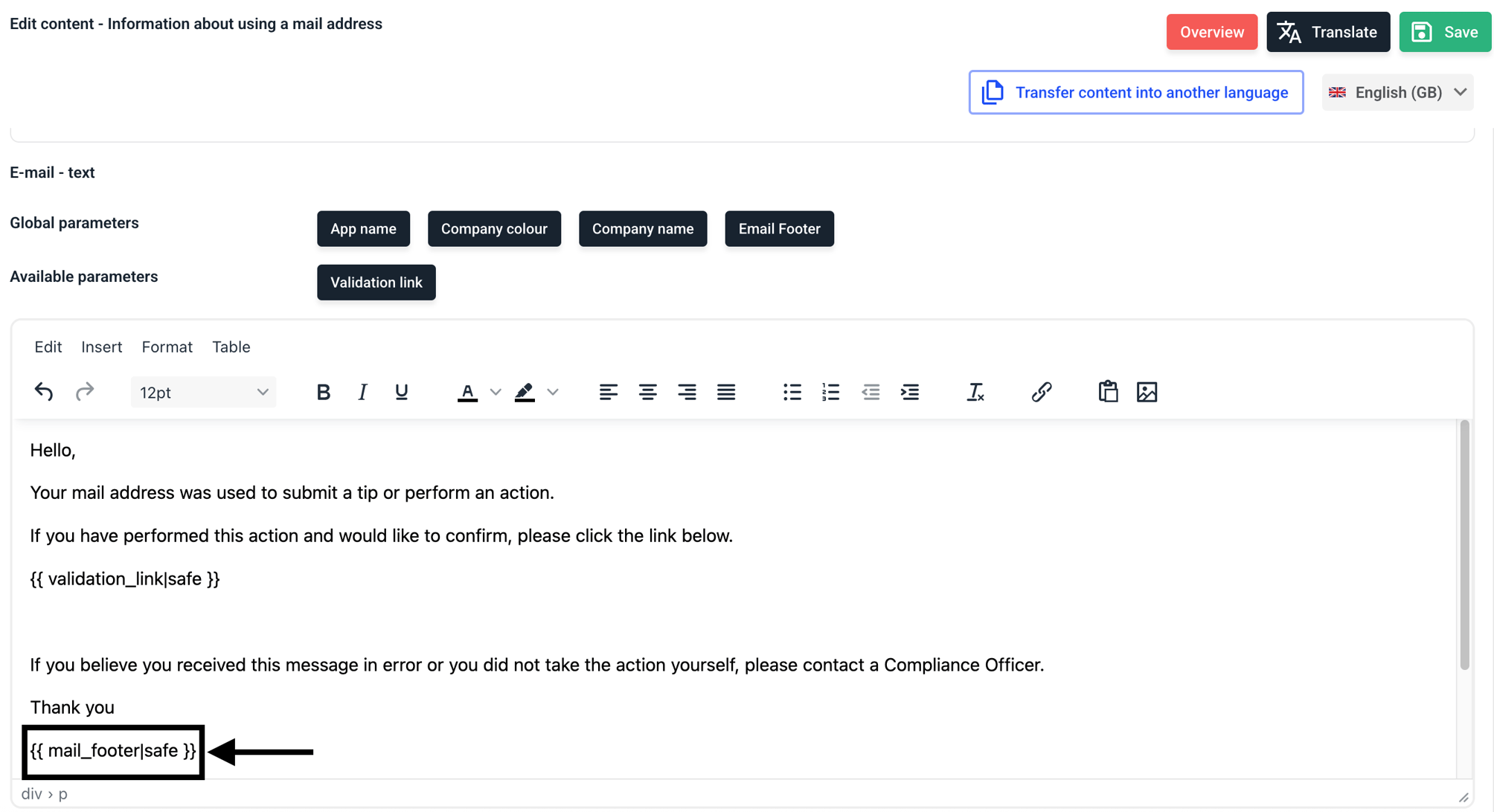Click the editor vertical scrollbar
This screenshot has width=1494, height=812.
[x=1464, y=545]
